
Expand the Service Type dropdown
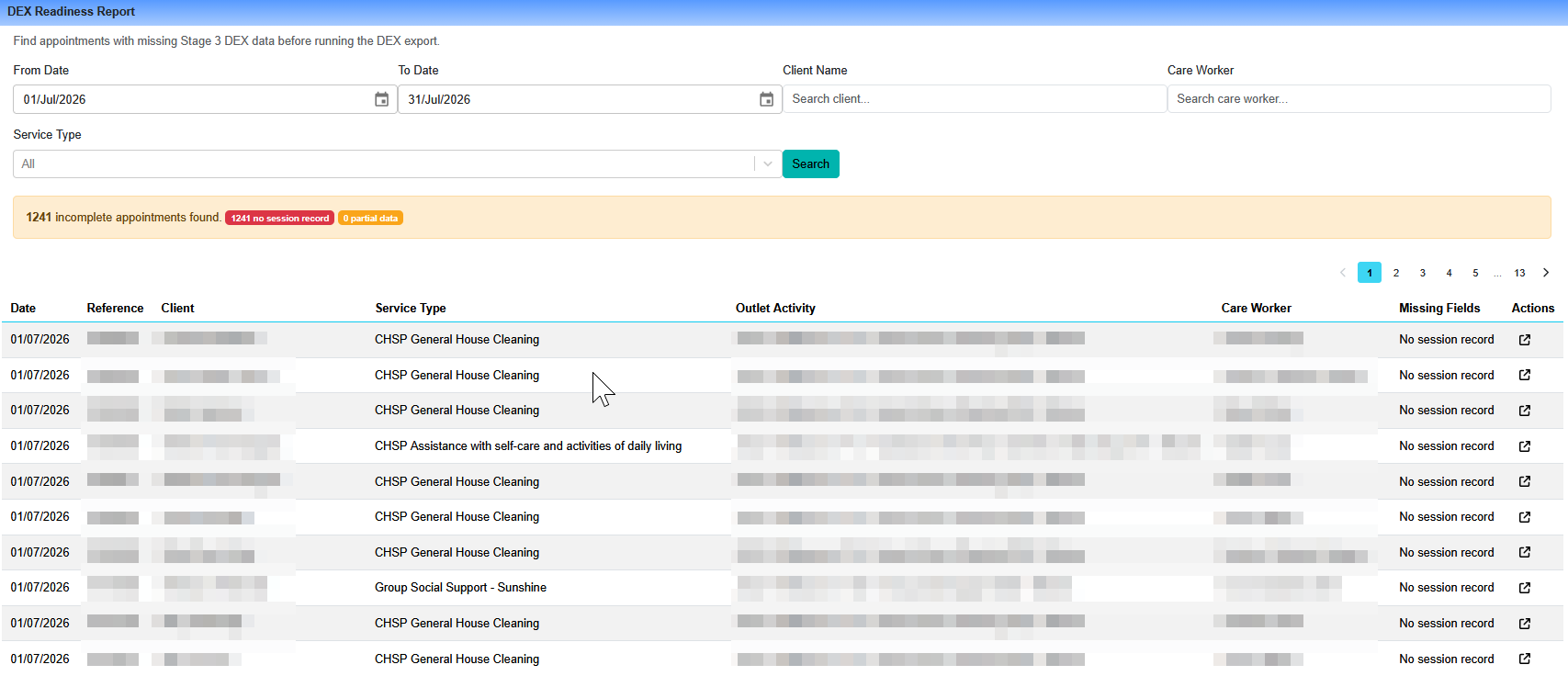[767, 163]
